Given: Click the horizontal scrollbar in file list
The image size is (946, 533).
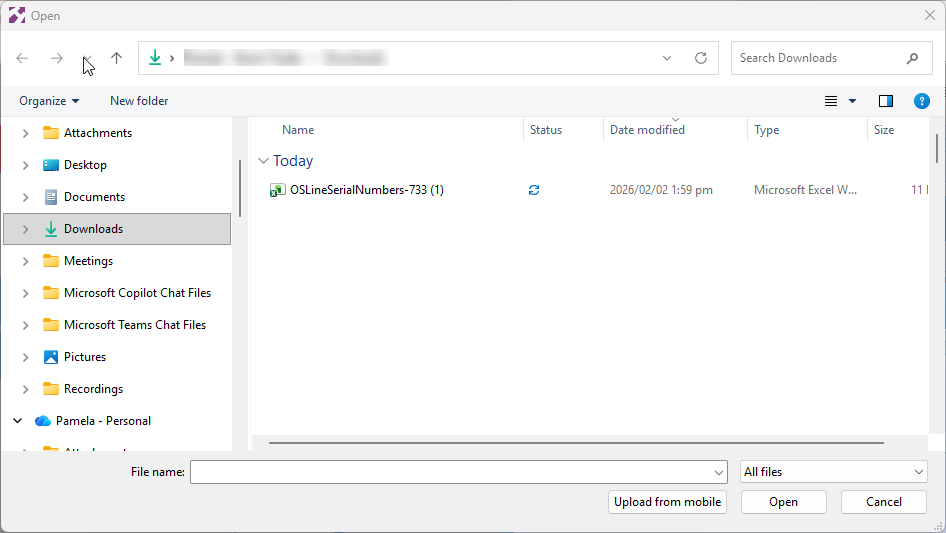Looking at the screenshot, I should (x=576, y=442).
